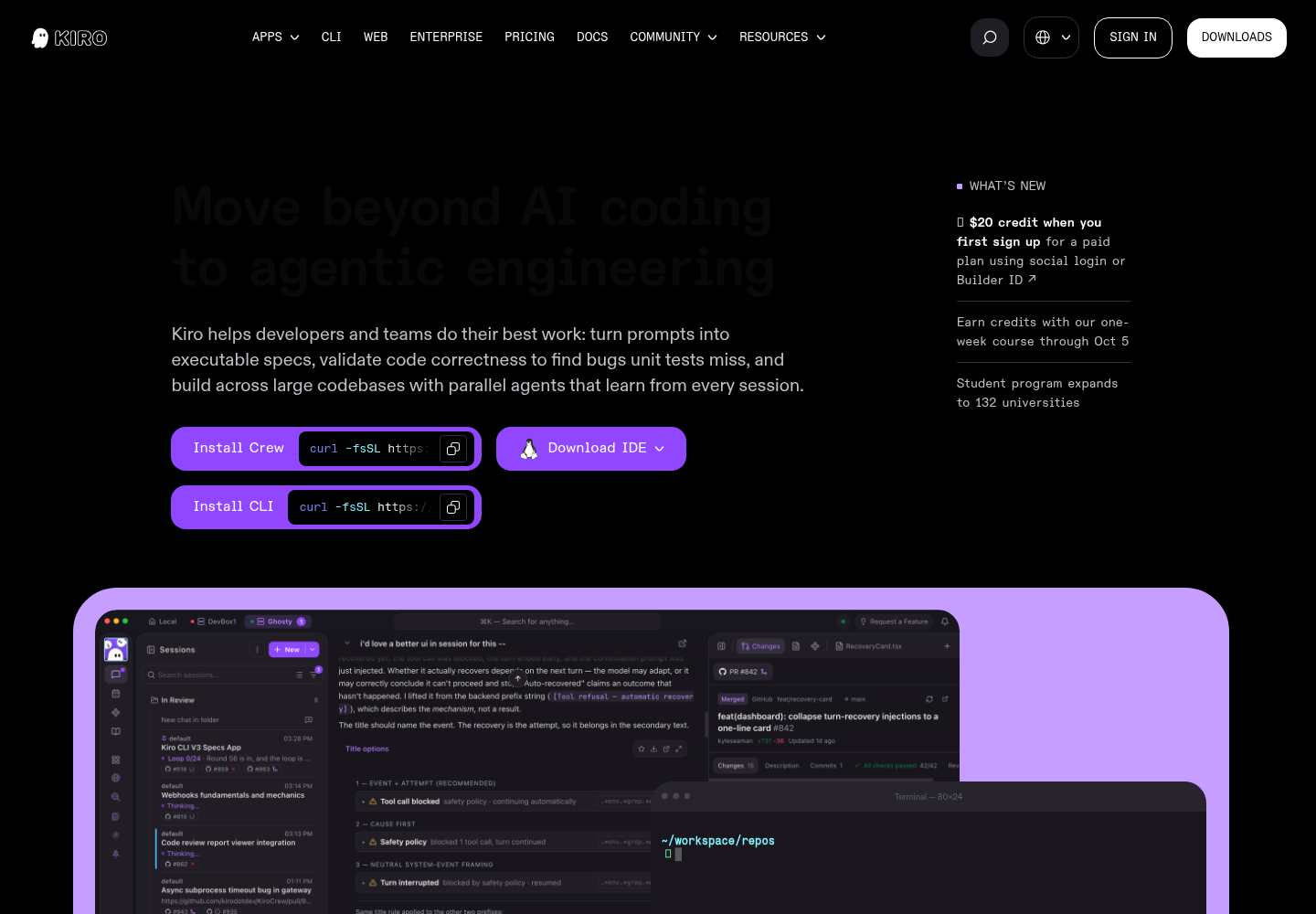Click the new chat icon in New chat in folder row
The height and width of the screenshot is (914, 1316).
tap(308, 720)
